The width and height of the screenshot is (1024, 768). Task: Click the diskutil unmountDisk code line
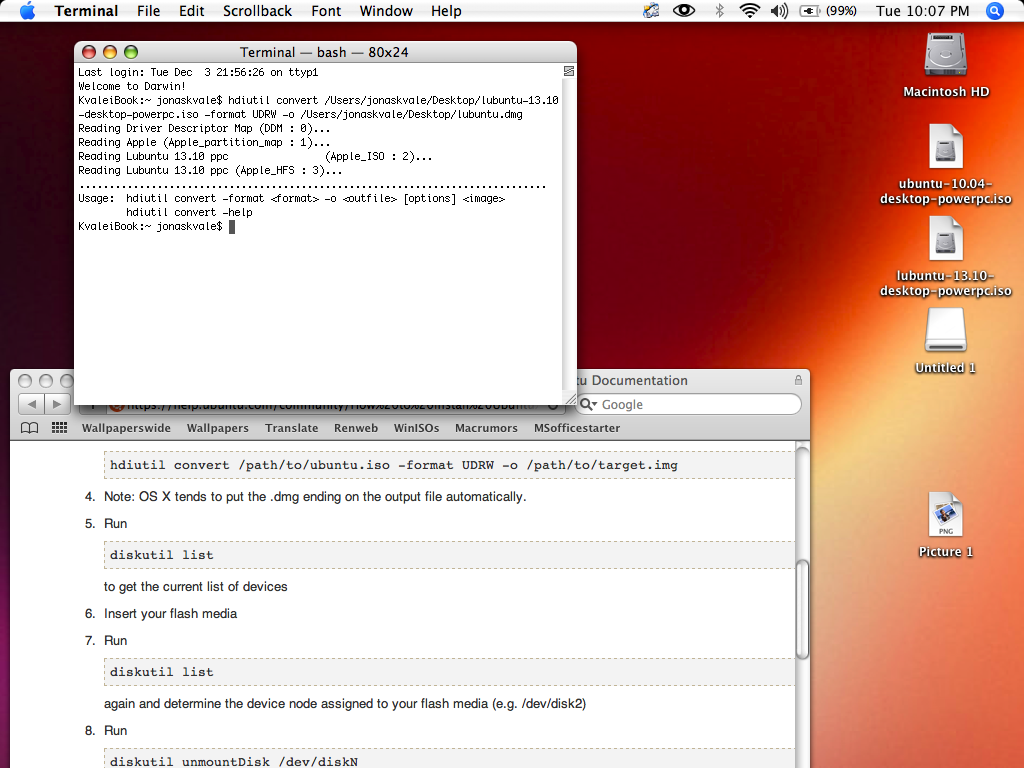click(x=449, y=759)
